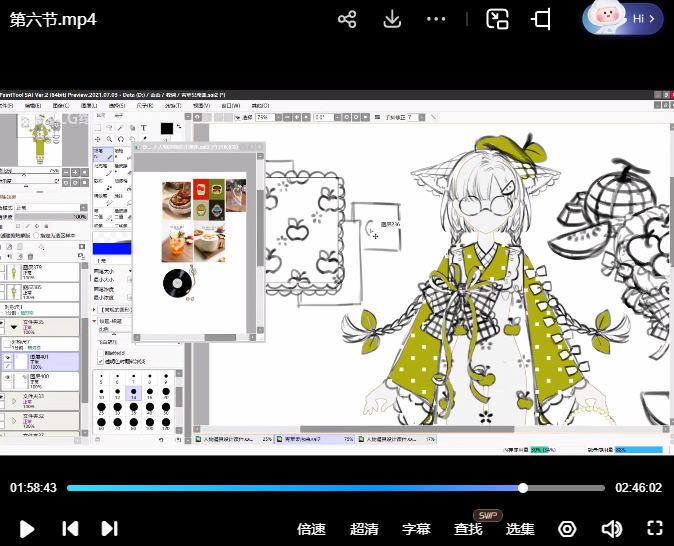Download the video with the download icon
The image size is (674, 546).
392,20
